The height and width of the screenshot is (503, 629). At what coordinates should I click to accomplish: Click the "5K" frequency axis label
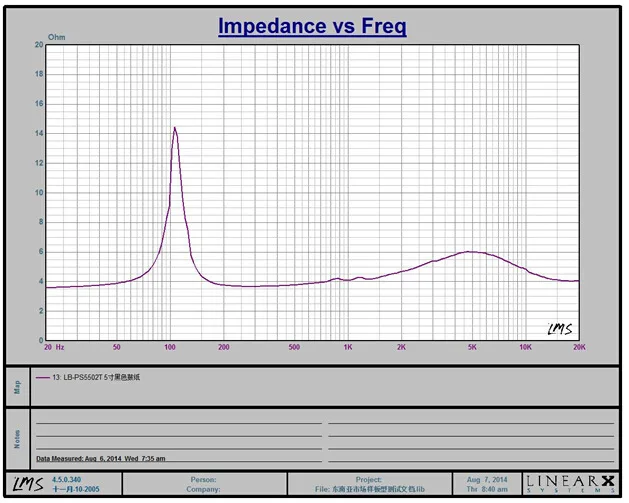[472, 347]
